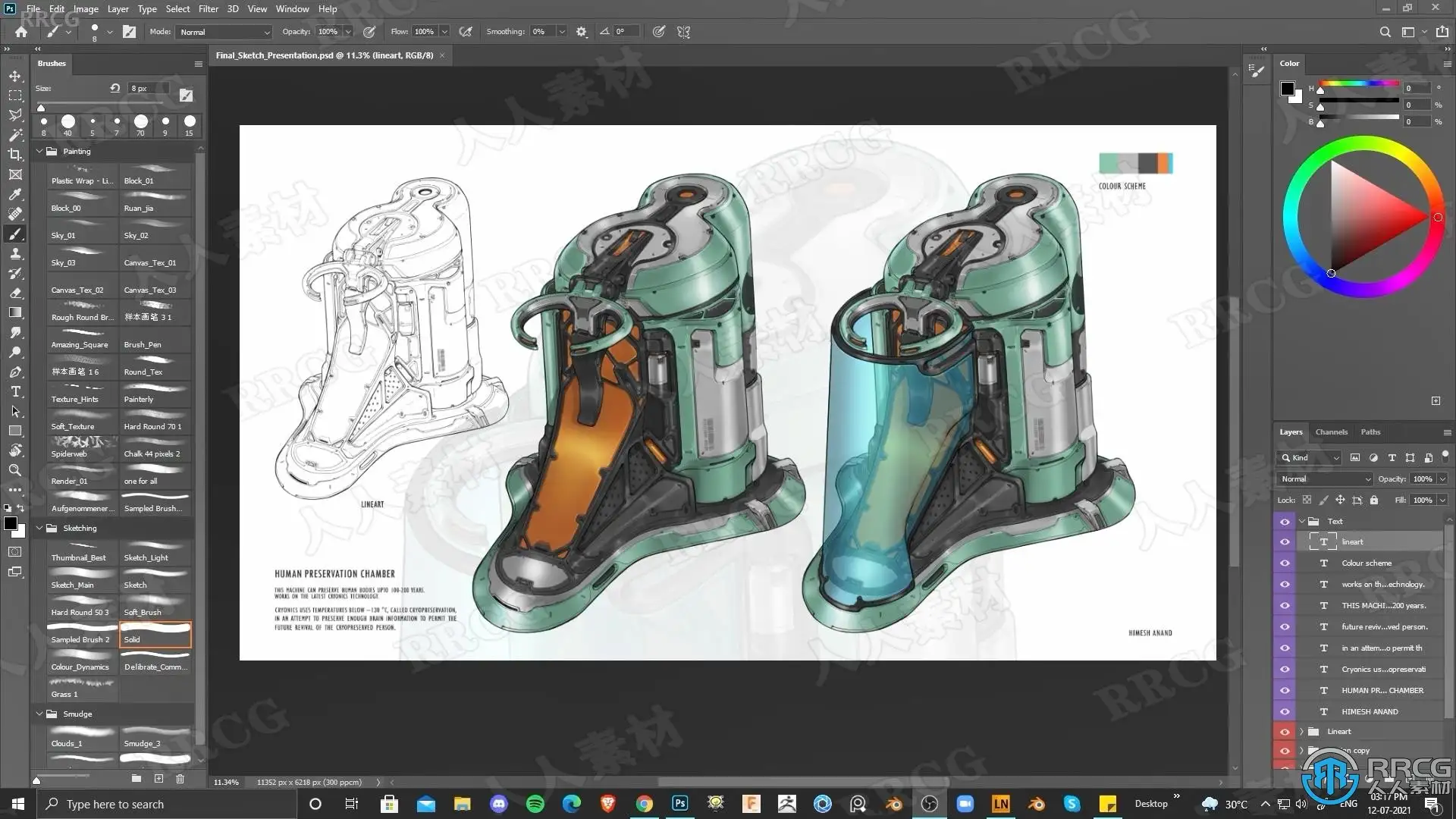Open the brush Mode dropdown
Screen dimensions: 1456x819
point(224,32)
